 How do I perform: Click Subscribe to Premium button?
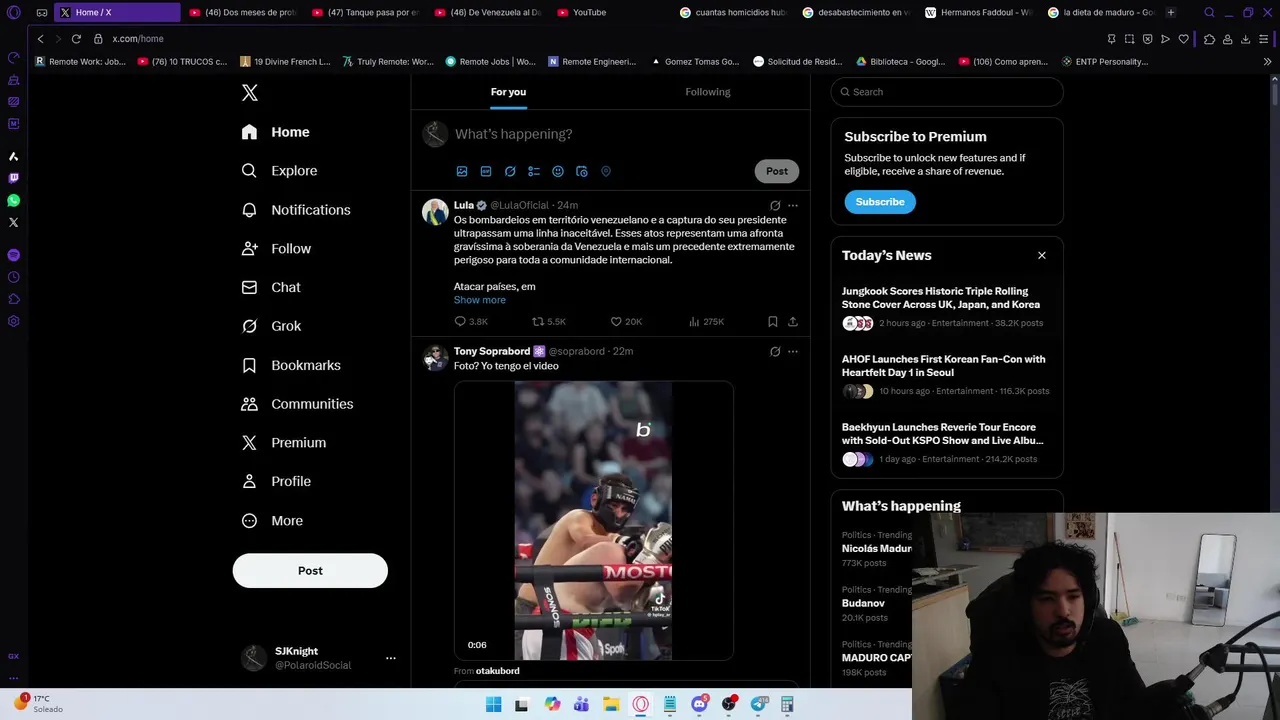880,202
